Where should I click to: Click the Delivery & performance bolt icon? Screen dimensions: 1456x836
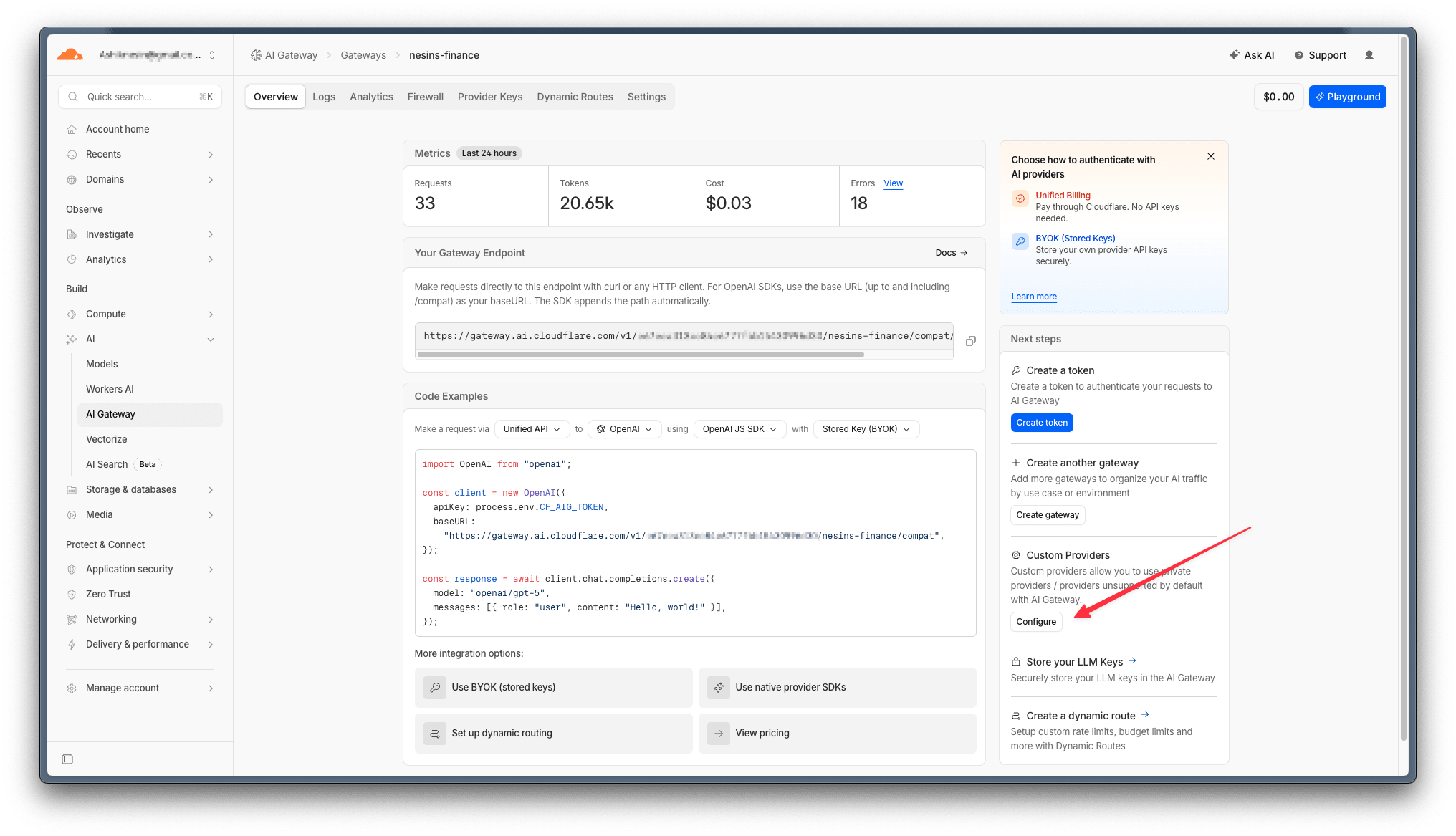click(72, 645)
